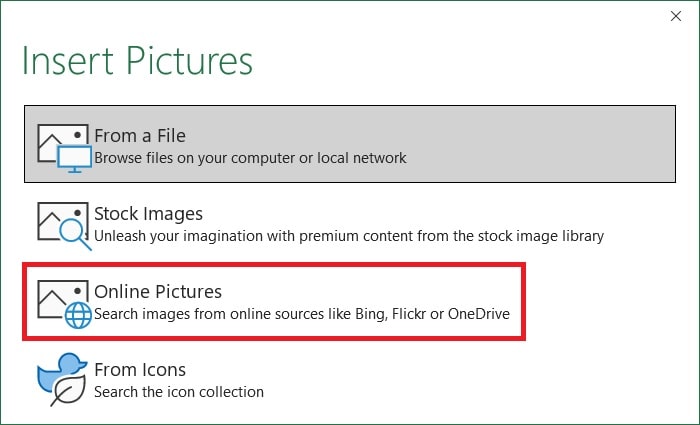700x425 pixels.
Task: Click 'Search the icon collection' description
Action: point(179,392)
